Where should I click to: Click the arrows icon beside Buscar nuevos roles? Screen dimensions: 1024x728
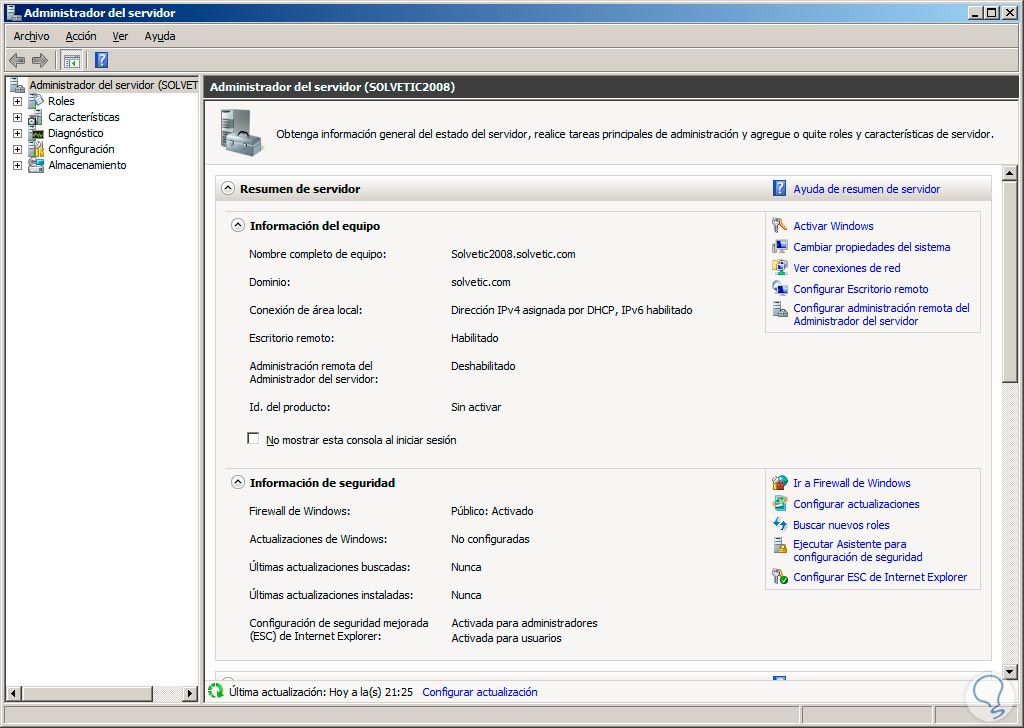tap(779, 524)
